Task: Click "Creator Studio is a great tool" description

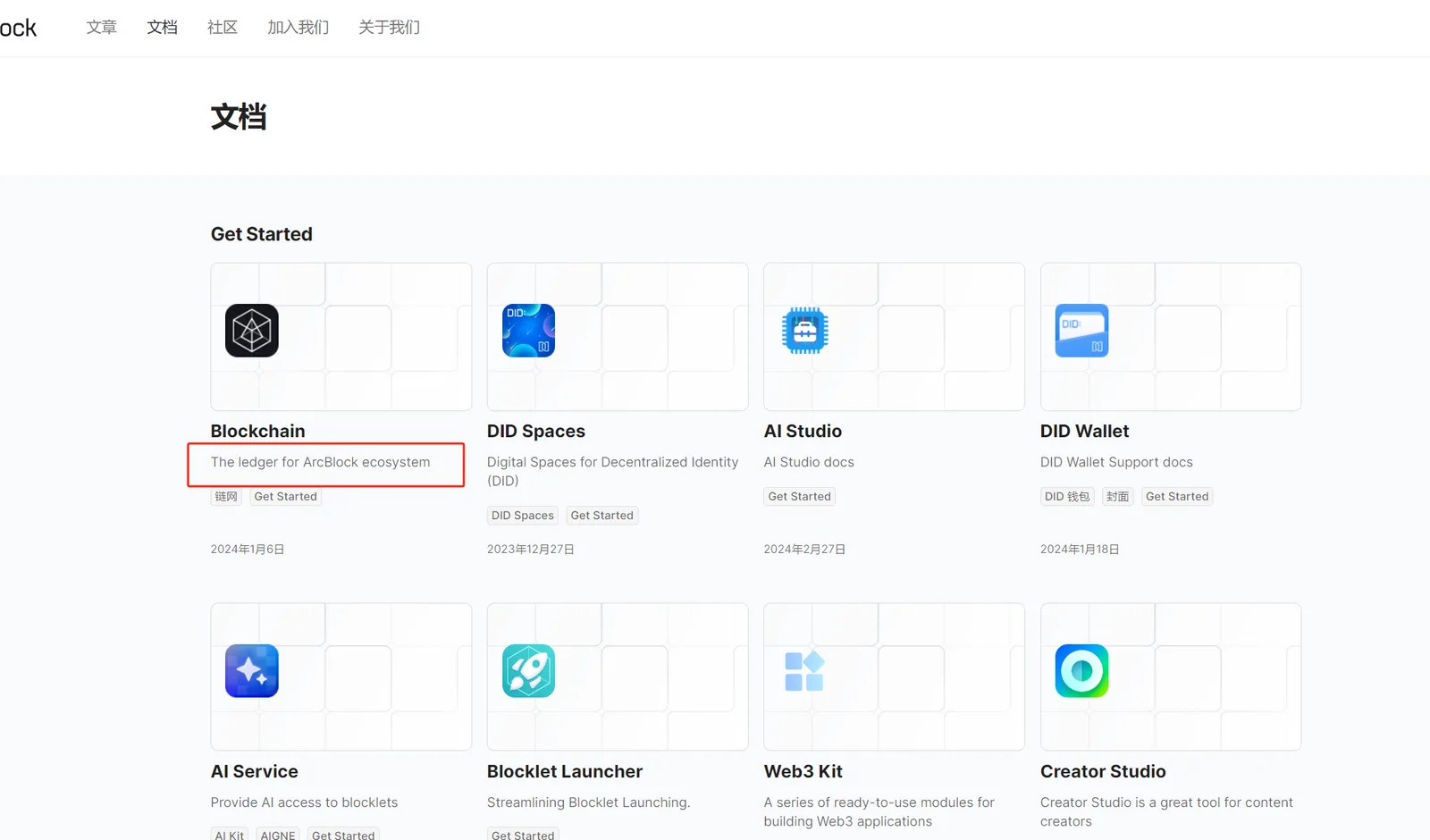Action: pos(1166,812)
